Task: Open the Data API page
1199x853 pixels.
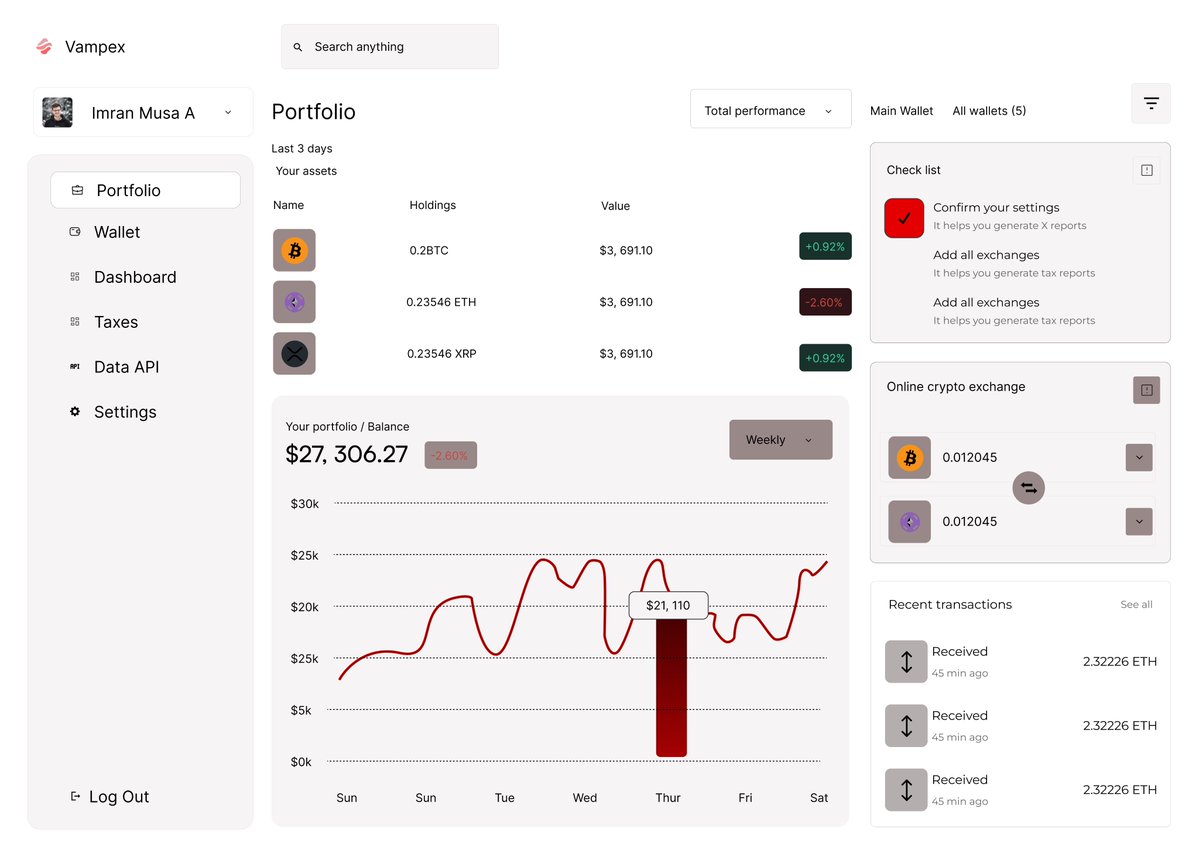Action: pos(125,367)
